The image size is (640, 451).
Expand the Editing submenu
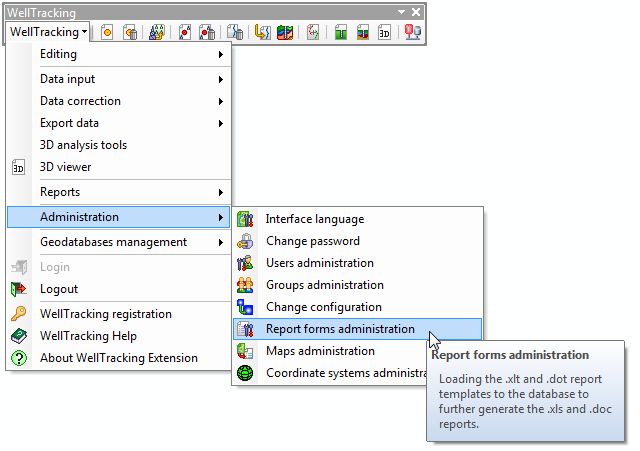[128, 54]
